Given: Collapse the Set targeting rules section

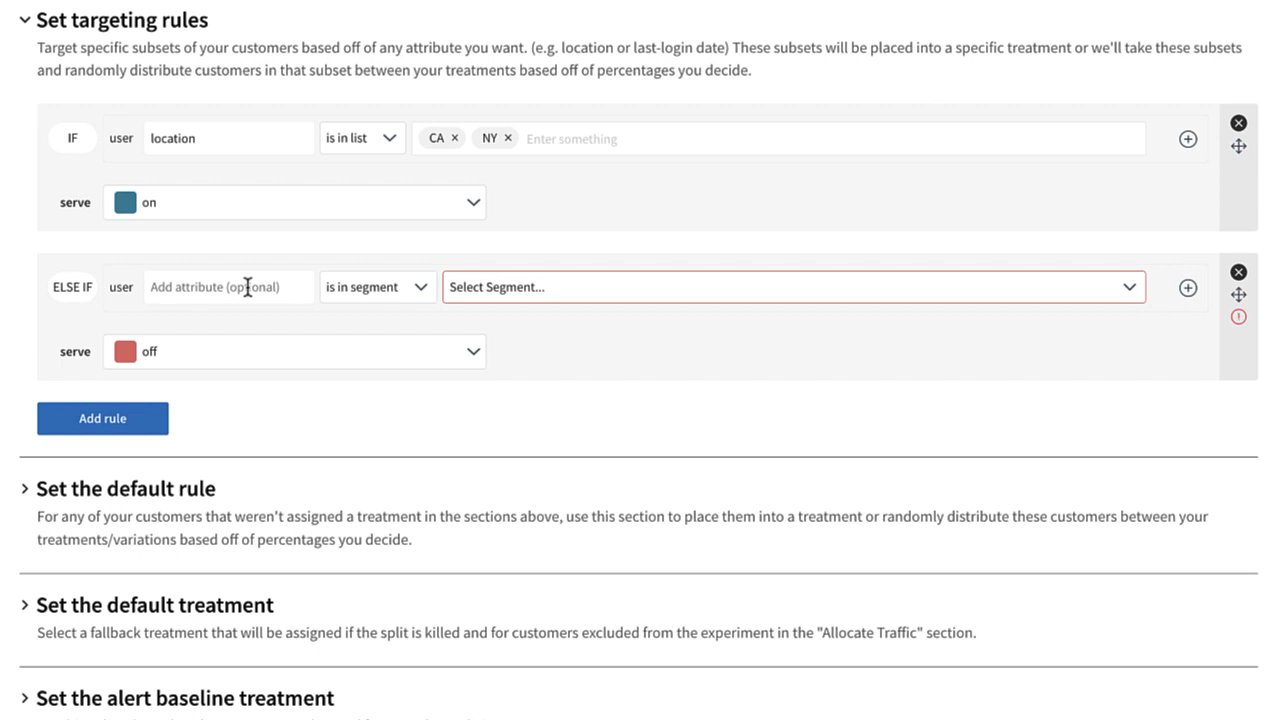Looking at the screenshot, I should [25, 20].
